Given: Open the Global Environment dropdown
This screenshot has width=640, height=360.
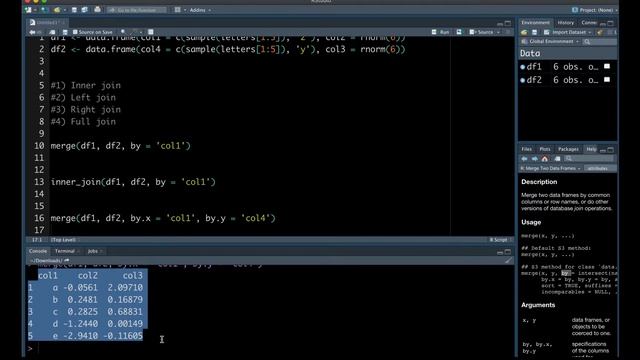Looking at the screenshot, I should coord(550,42).
